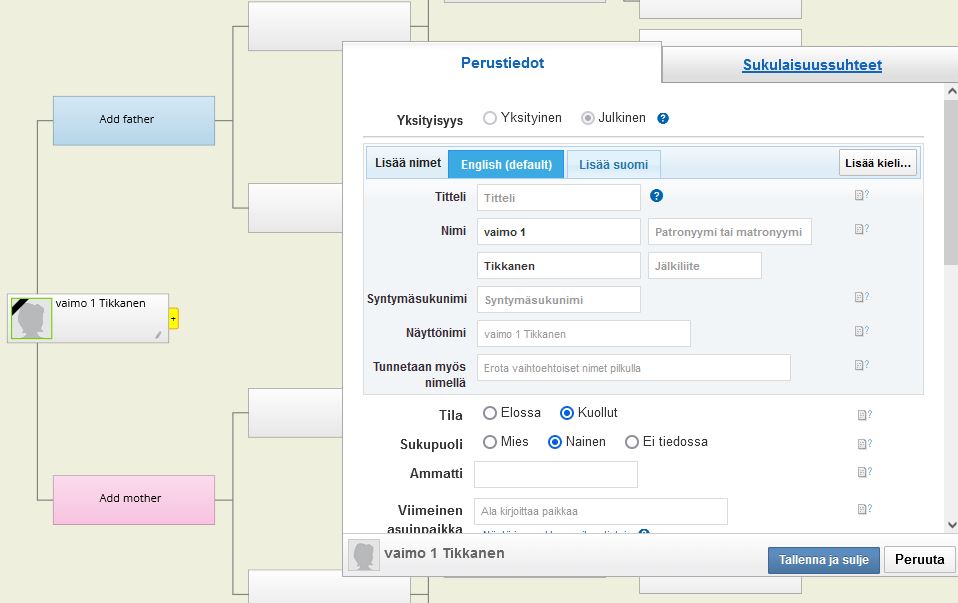Viewport: 958px width, 603px height.
Task: Click profile silhouette on vaimo 1 Tikkanen tree node
Action: point(31,318)
